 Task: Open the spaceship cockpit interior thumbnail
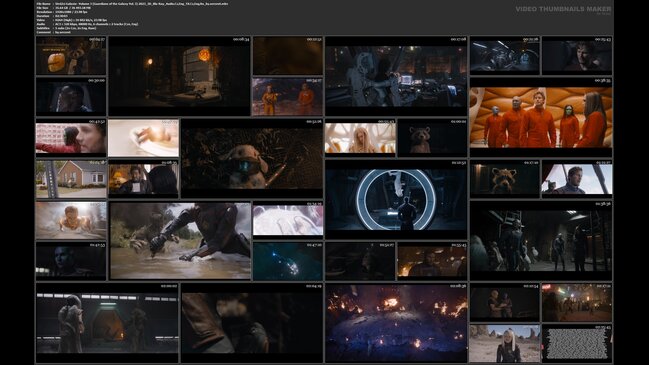point(505,55)
